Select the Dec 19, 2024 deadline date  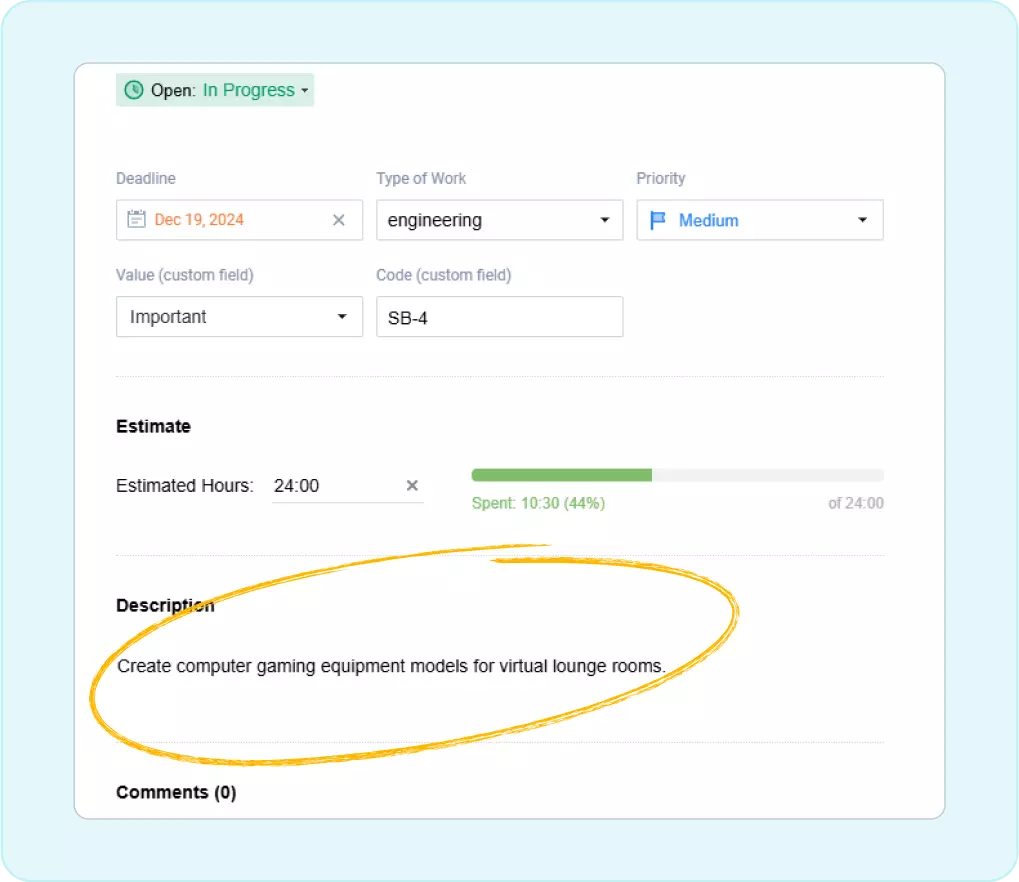point(198,219)
